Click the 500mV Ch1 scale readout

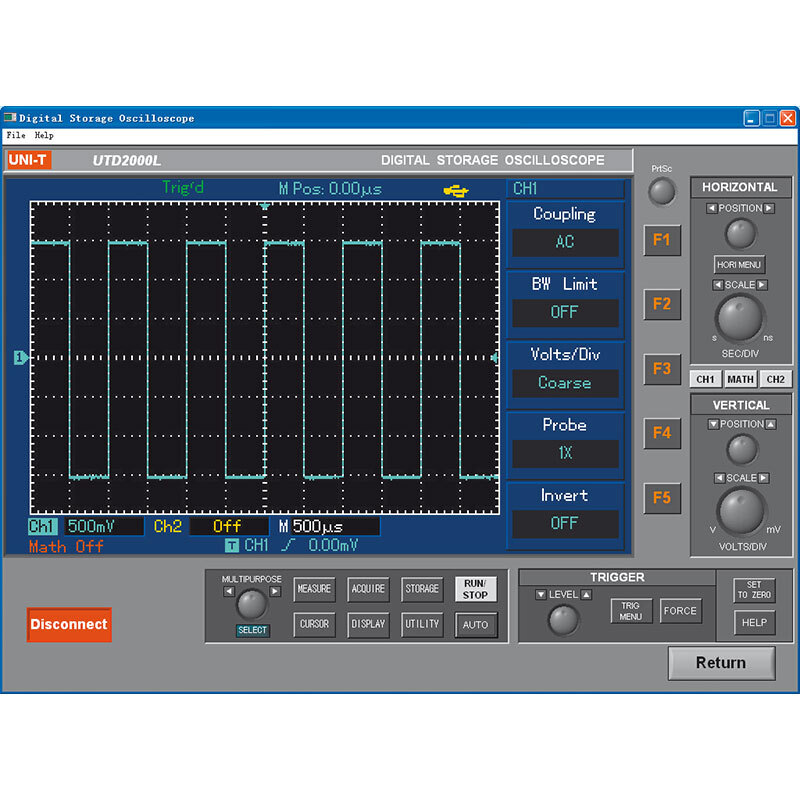(x=104, y=526)
